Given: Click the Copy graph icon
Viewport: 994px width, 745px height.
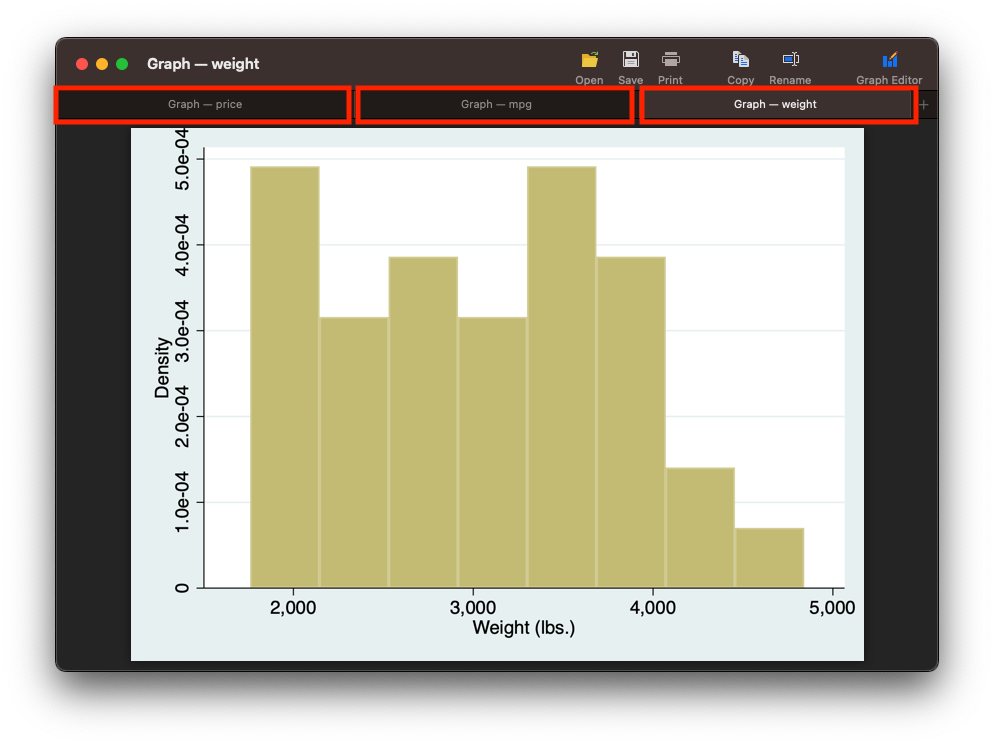Looking at the screenshot, I should pyautogui.click(x=740, y=60).
